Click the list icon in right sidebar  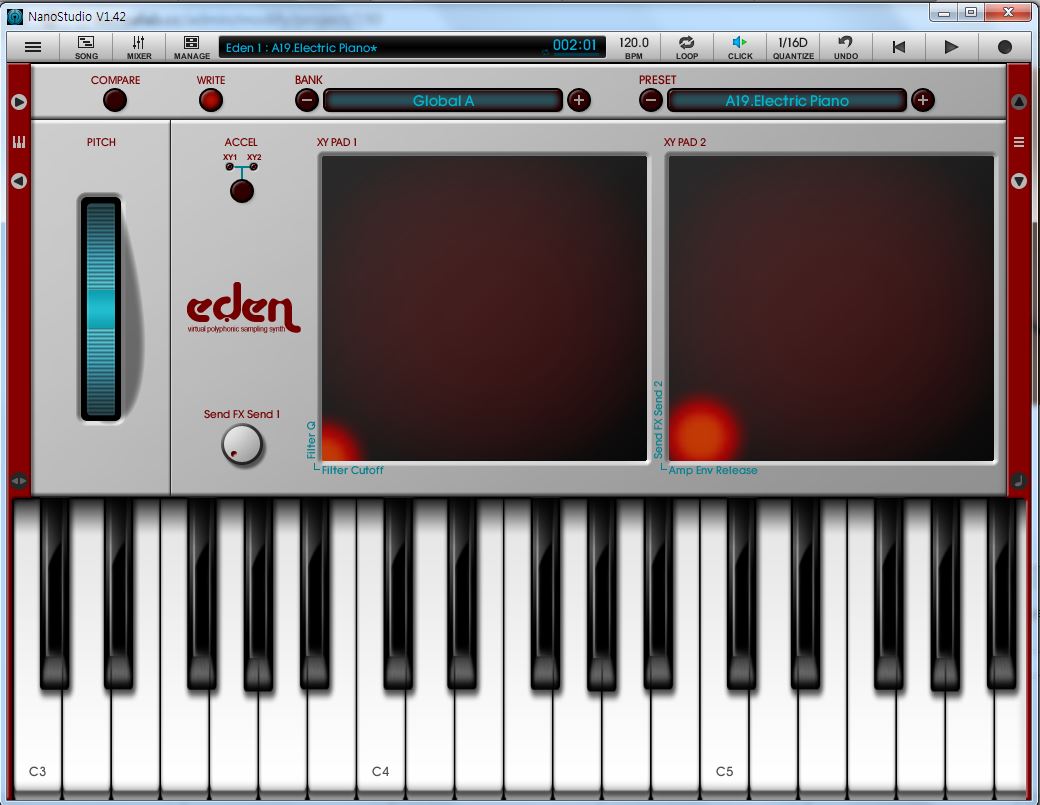[x=1019, y=142]
